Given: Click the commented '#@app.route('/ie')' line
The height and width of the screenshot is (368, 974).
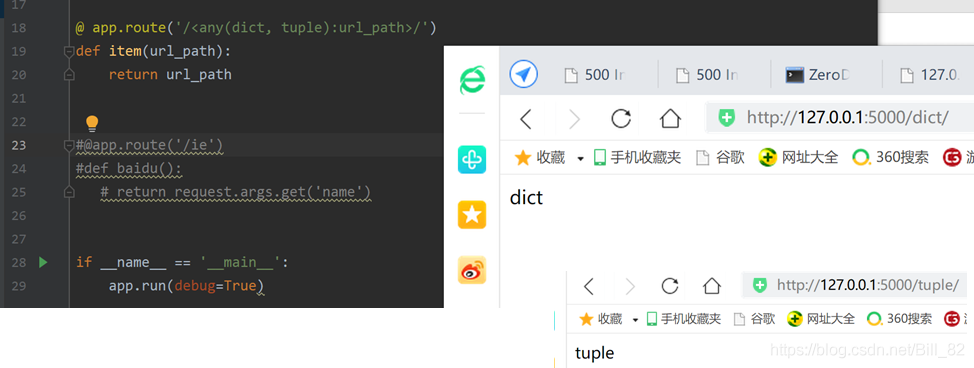Looking at the screenshot, I should pos(149,145).
